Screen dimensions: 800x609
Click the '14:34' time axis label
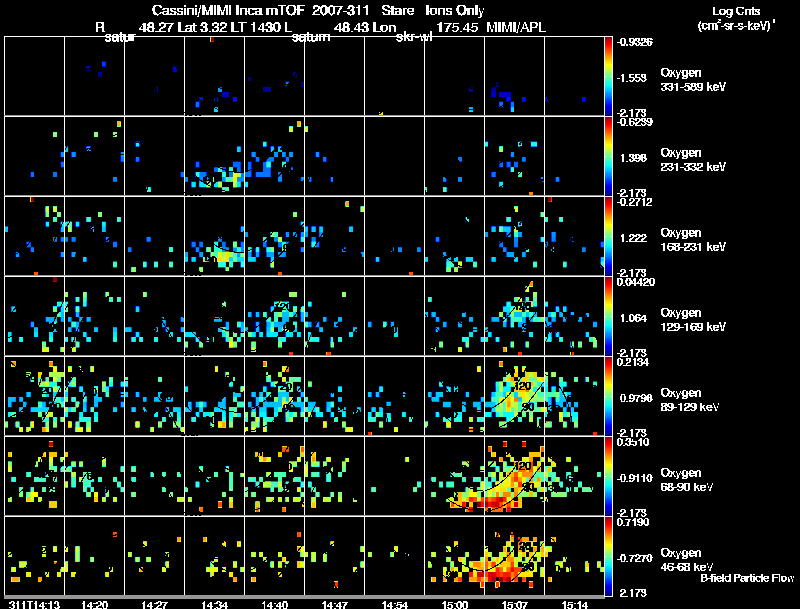[214, 605]
